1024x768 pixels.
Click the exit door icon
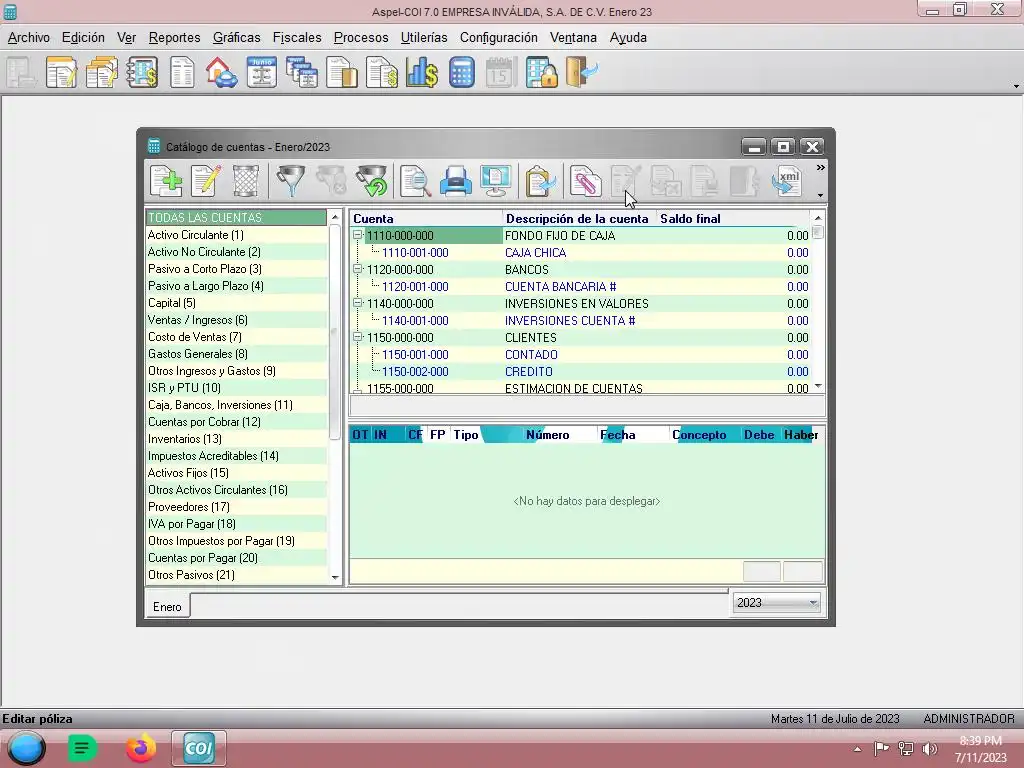coord(582,72)
